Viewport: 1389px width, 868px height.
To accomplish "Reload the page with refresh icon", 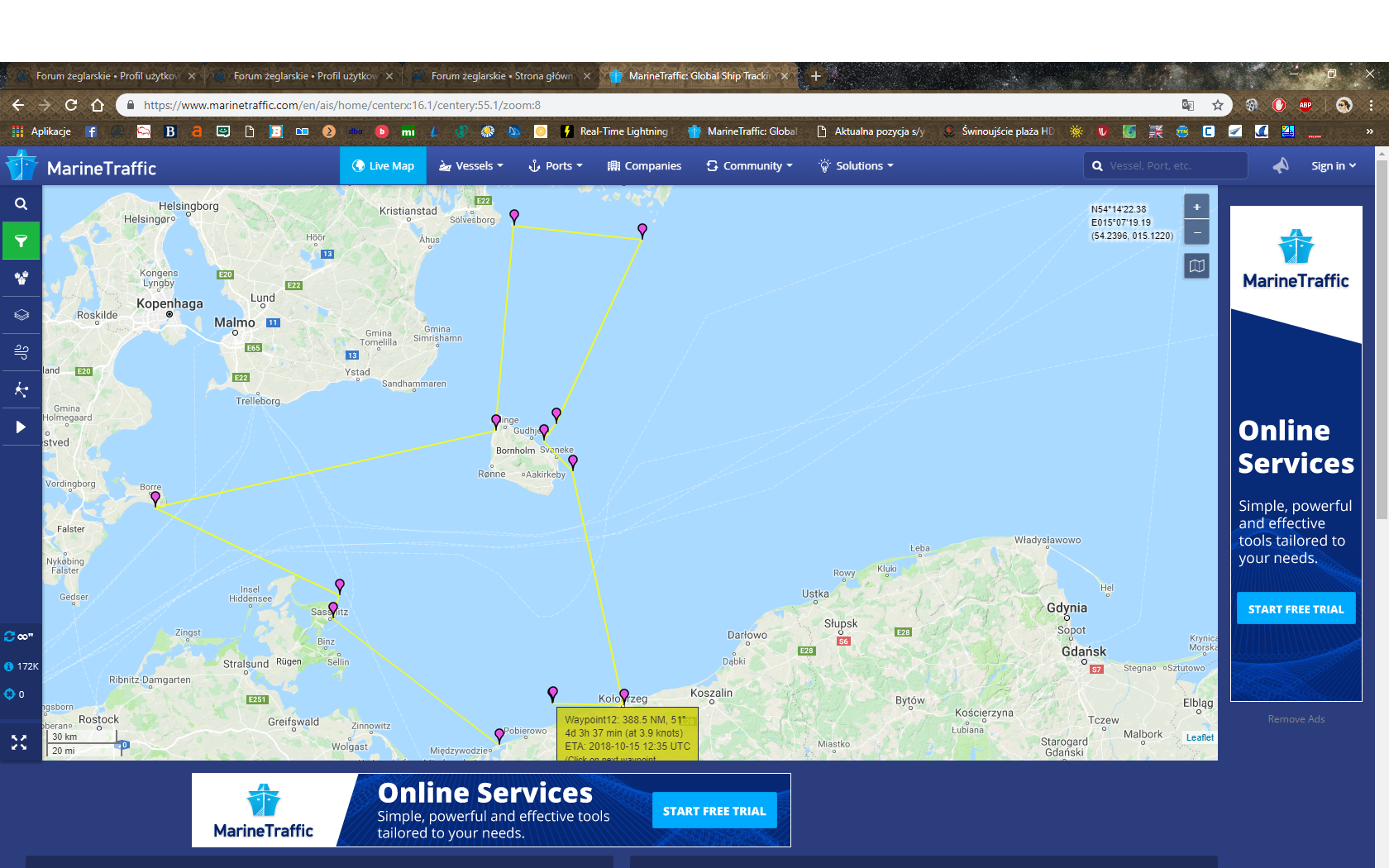I will coord(71,105).
